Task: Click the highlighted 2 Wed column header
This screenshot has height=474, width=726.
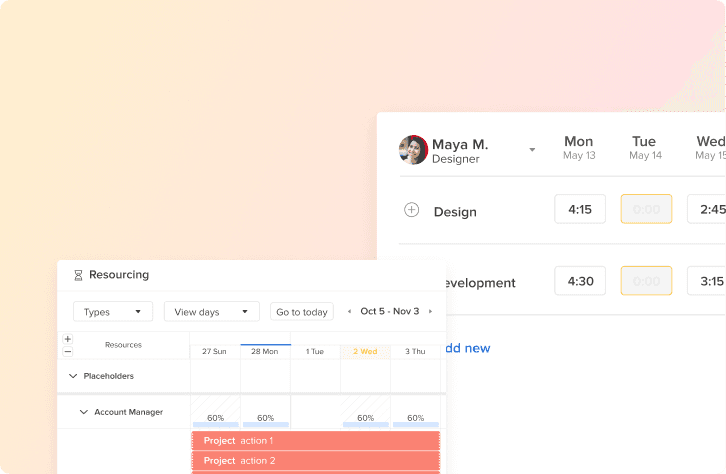Action: 365,351
